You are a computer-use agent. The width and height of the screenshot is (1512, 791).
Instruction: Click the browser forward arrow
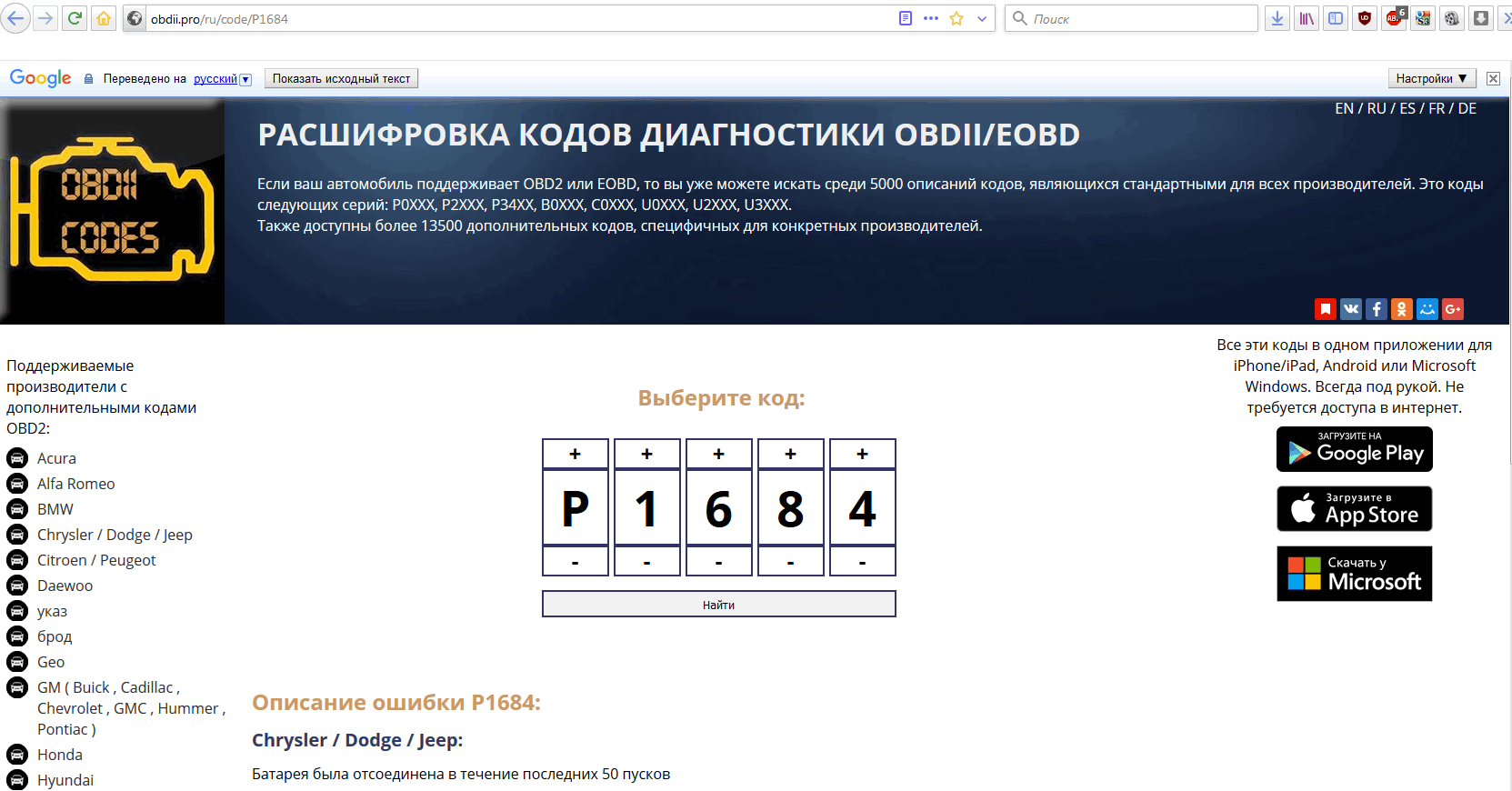point(45,18)
